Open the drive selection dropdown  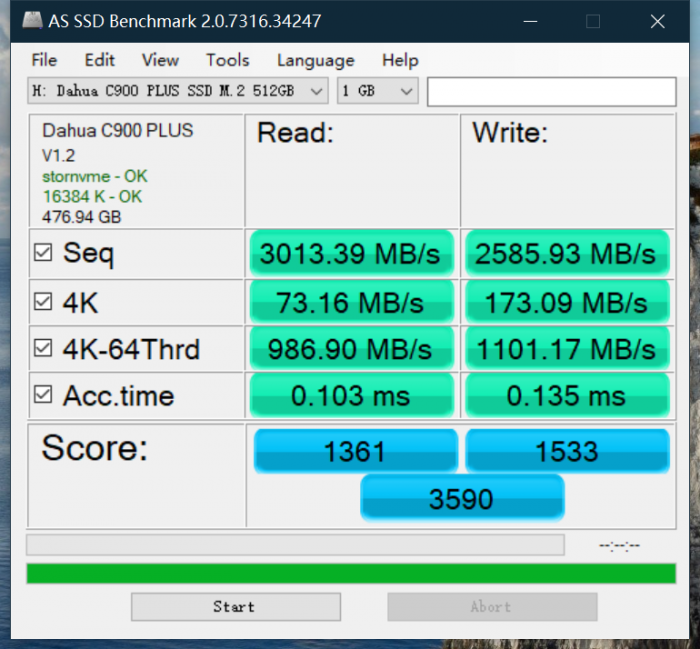178,91
